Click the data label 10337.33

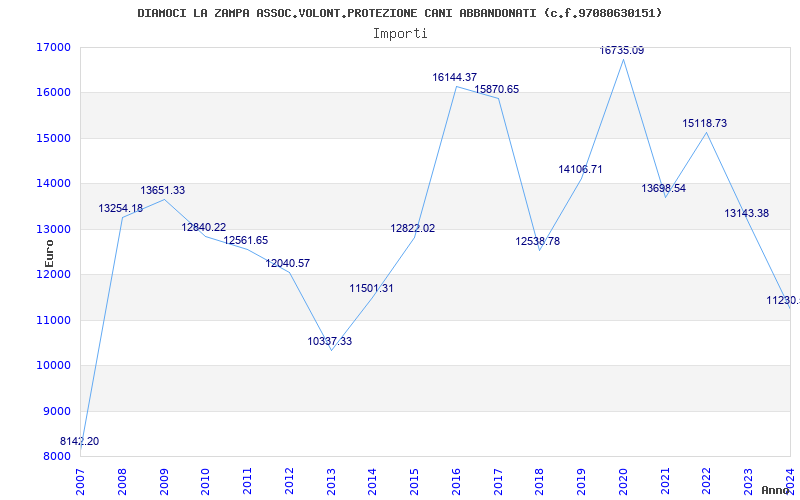click(x=330, y=341)
